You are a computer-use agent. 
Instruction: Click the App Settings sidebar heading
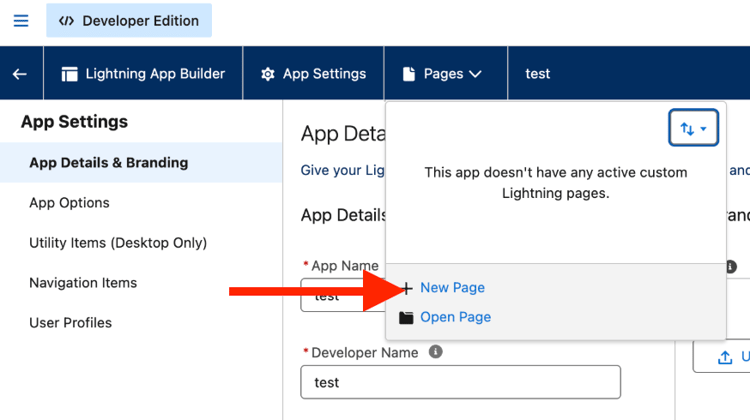(75, 122)
